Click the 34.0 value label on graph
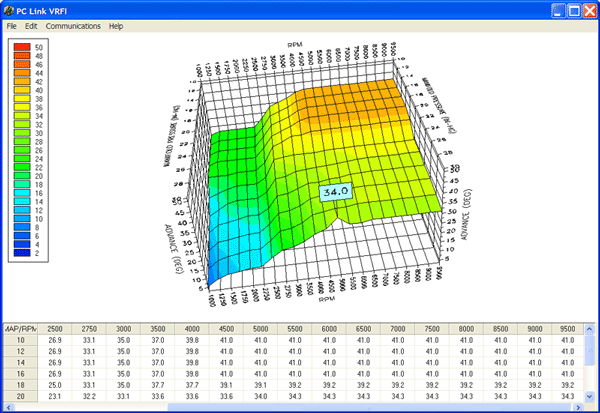600x413 pixels. (336, 191)
